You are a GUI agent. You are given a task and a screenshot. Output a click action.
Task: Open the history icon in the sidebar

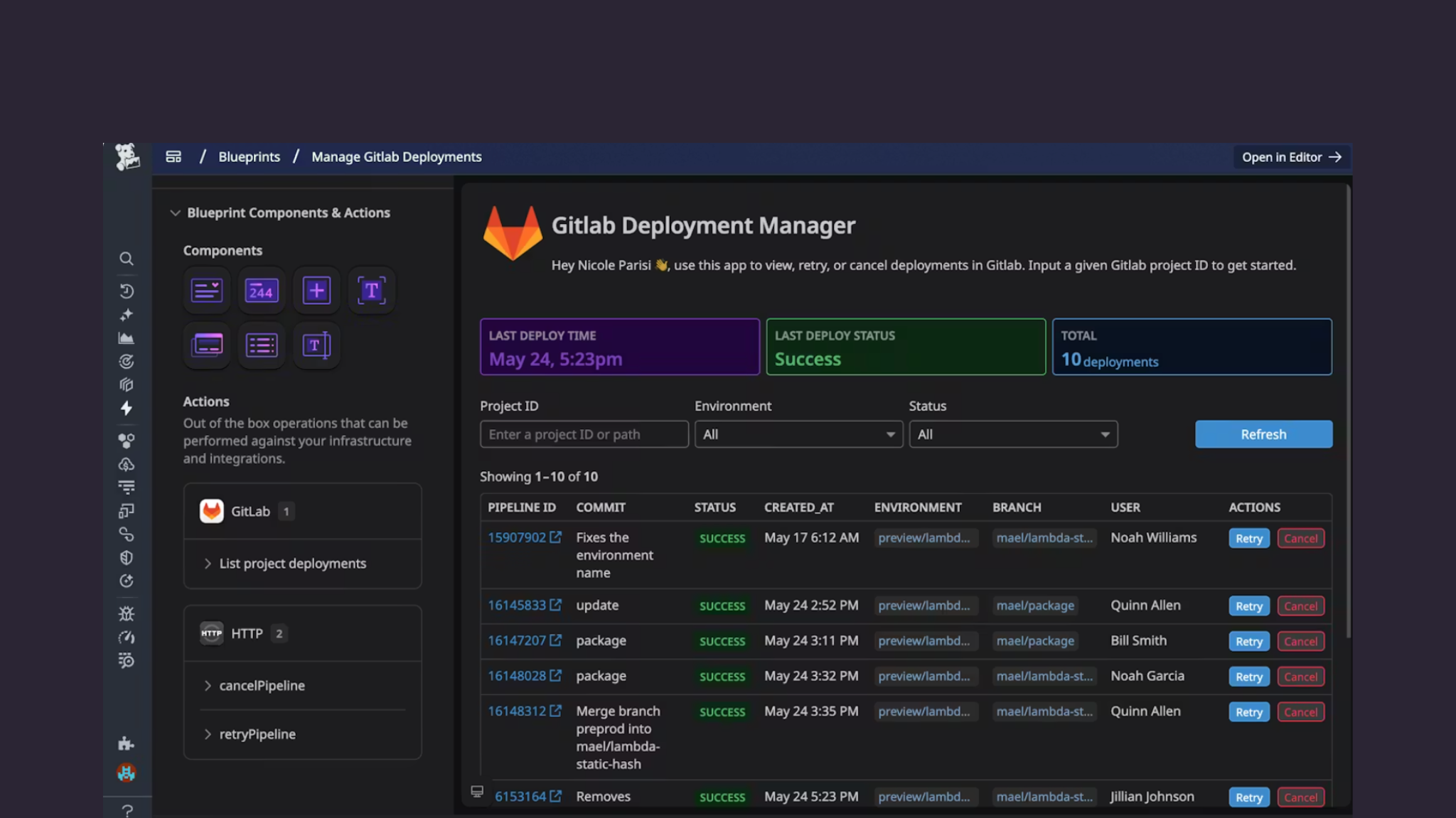click(x=127, y=291)
